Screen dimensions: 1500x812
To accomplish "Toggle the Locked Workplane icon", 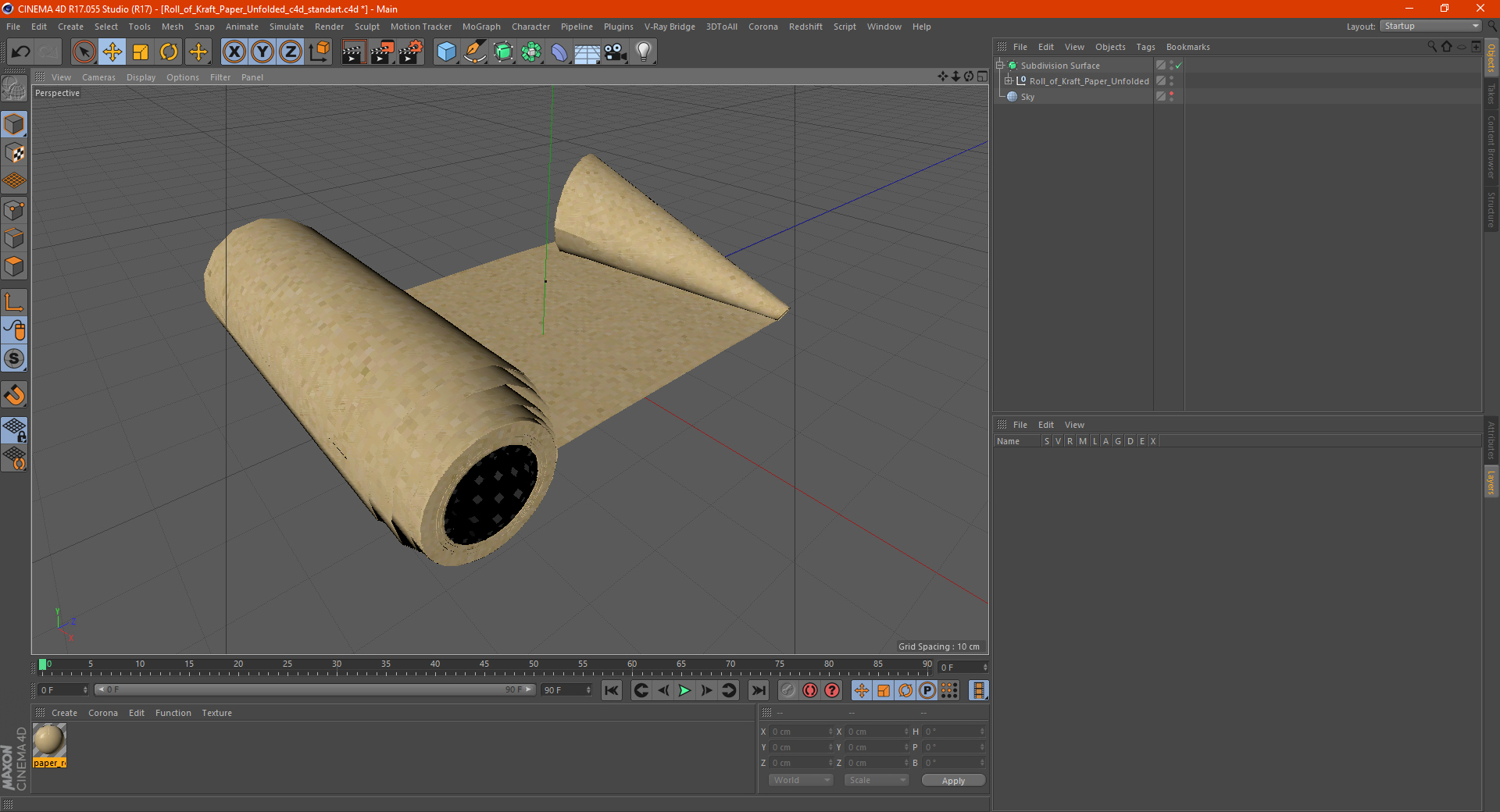I will (14, 429).
